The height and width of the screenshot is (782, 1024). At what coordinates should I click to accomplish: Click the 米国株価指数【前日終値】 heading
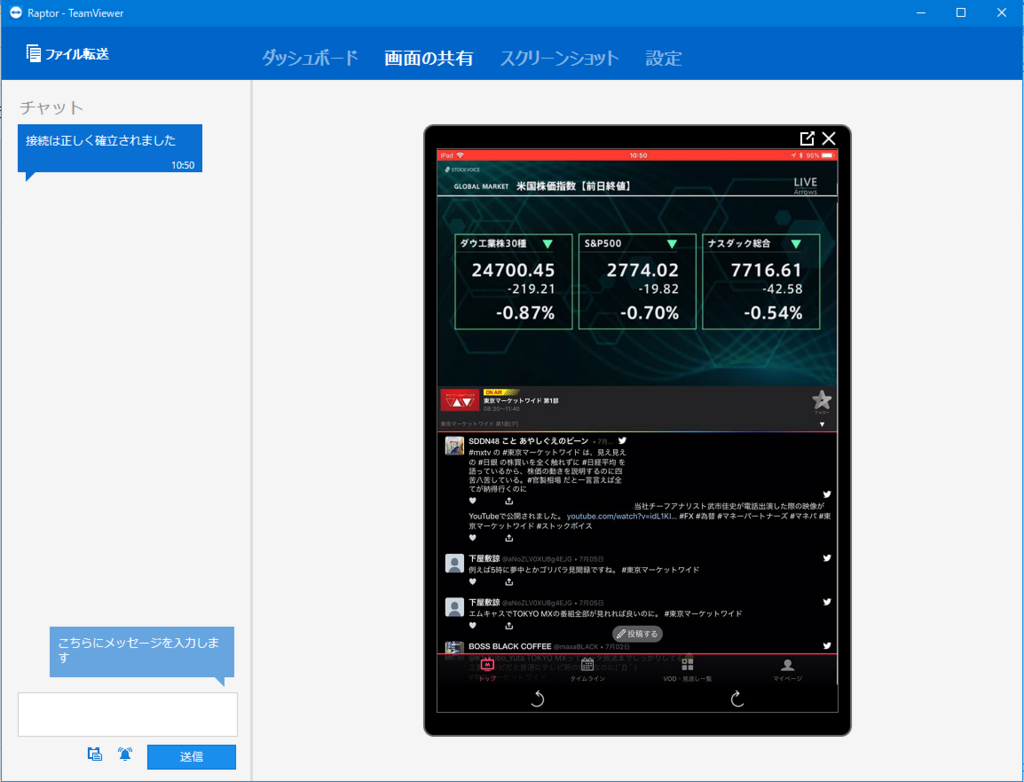point(574,186)
